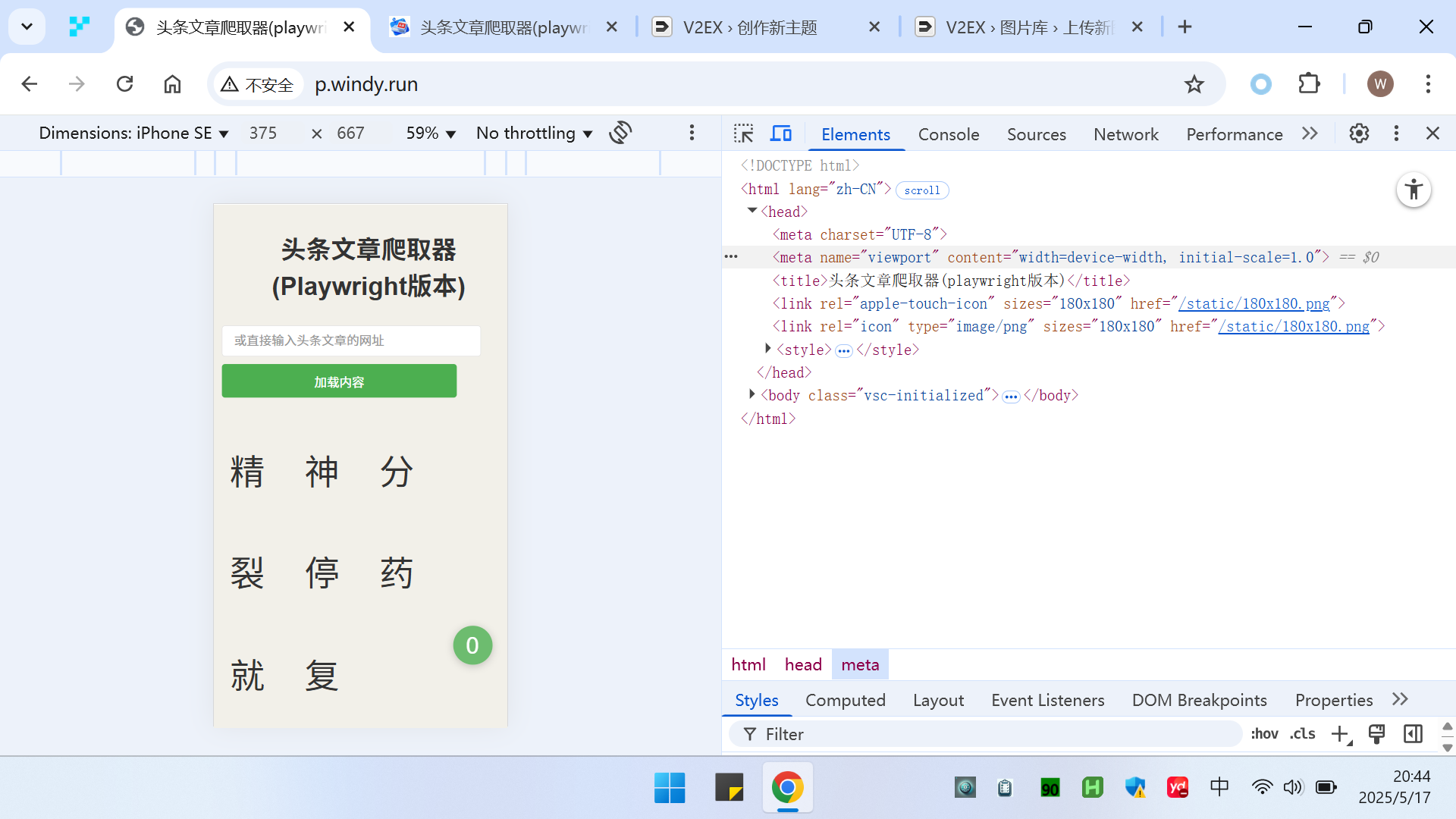Open the No throttling dropdown
The image size is (1456, 819).
click(534, 133)
